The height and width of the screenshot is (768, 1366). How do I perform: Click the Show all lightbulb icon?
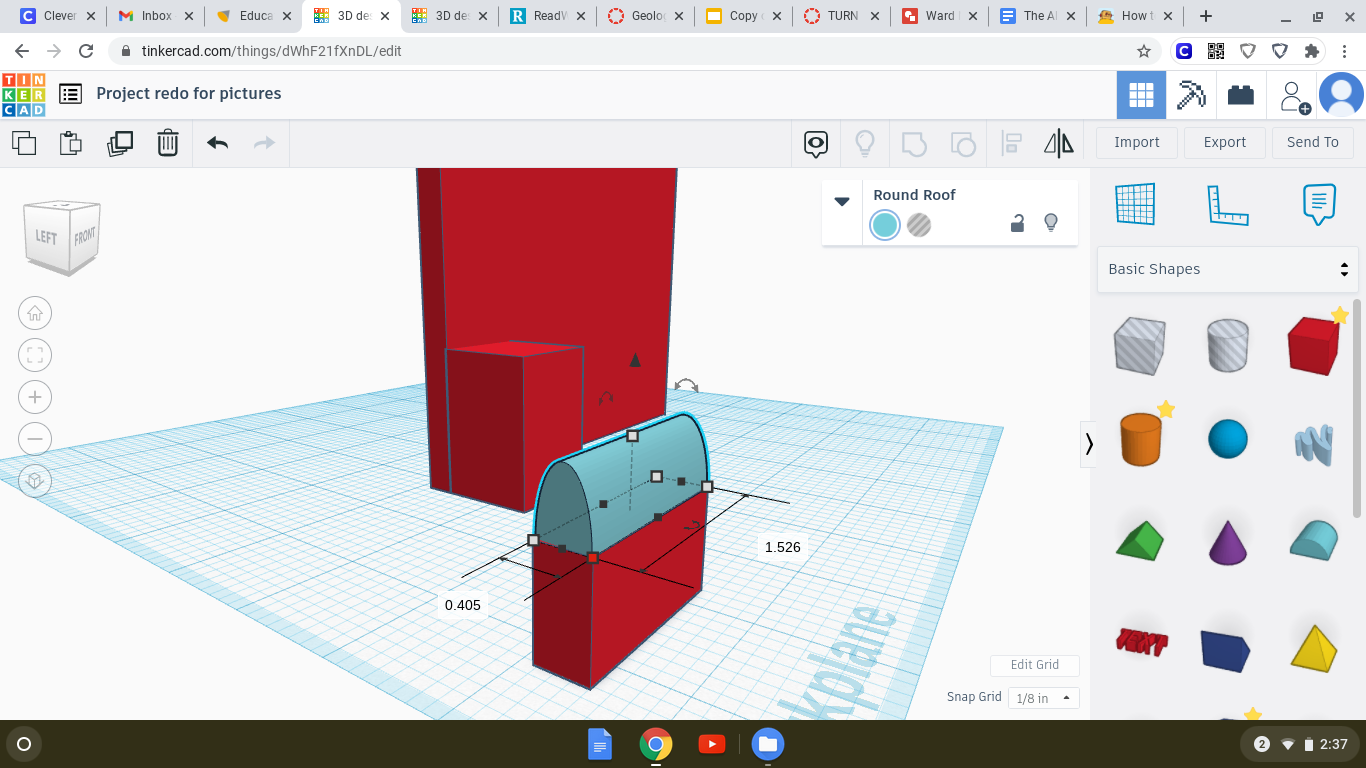[x=865, y=143]
